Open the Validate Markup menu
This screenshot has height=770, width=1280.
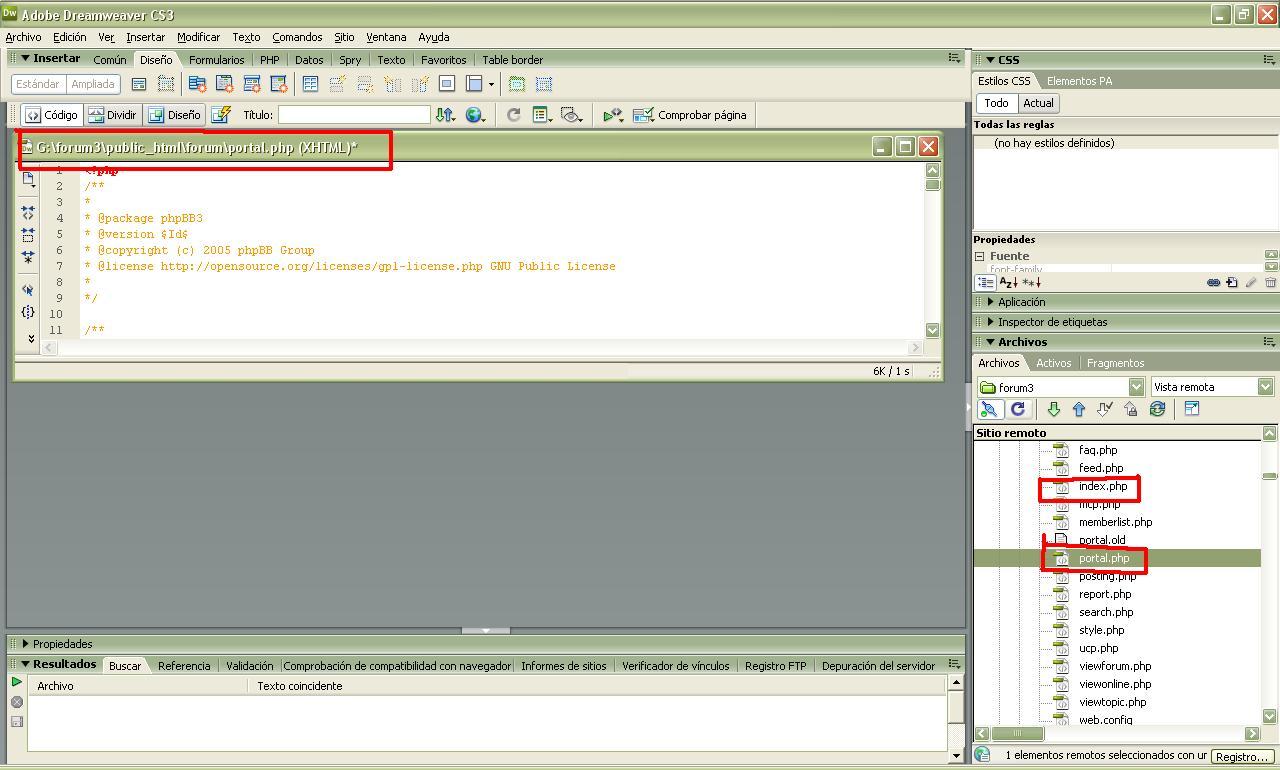(613, 115)
